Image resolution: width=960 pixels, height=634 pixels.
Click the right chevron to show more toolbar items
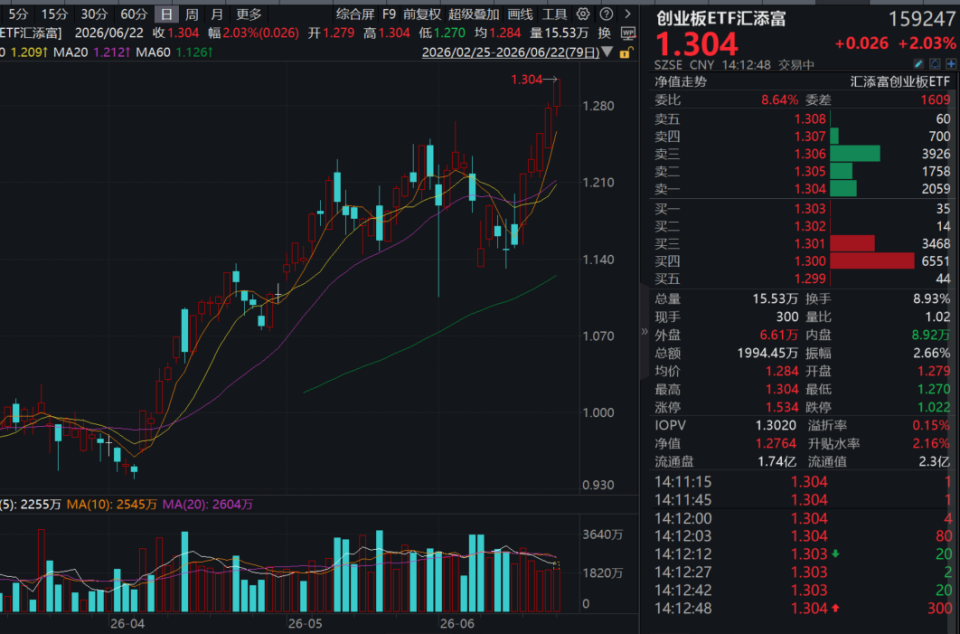pos(628,14)
